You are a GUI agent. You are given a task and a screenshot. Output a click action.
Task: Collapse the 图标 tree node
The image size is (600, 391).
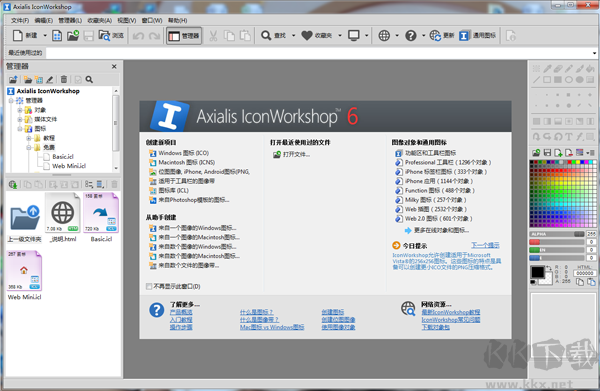point(20,129)
